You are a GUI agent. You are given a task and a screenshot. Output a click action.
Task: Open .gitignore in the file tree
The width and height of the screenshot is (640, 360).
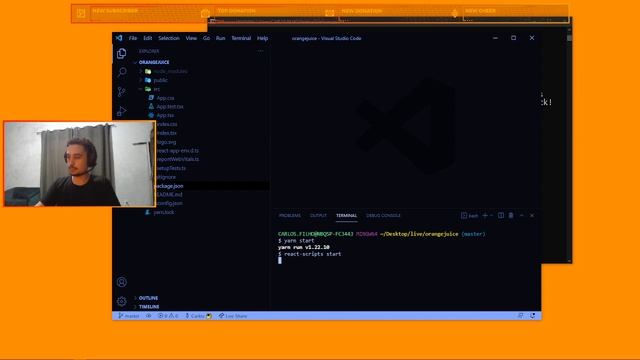coord(166,177)
